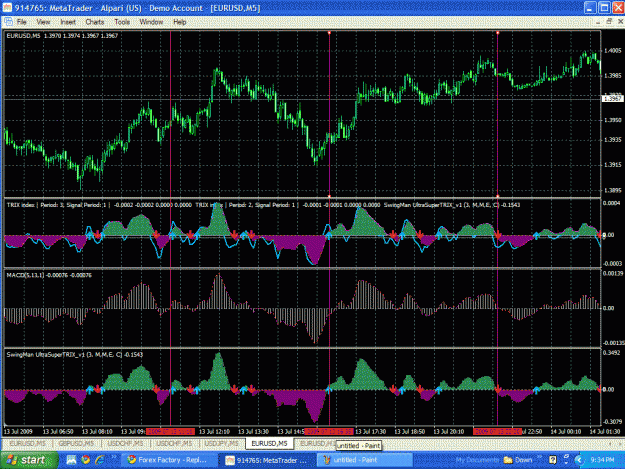Click the Windows start button

[29, 460]
